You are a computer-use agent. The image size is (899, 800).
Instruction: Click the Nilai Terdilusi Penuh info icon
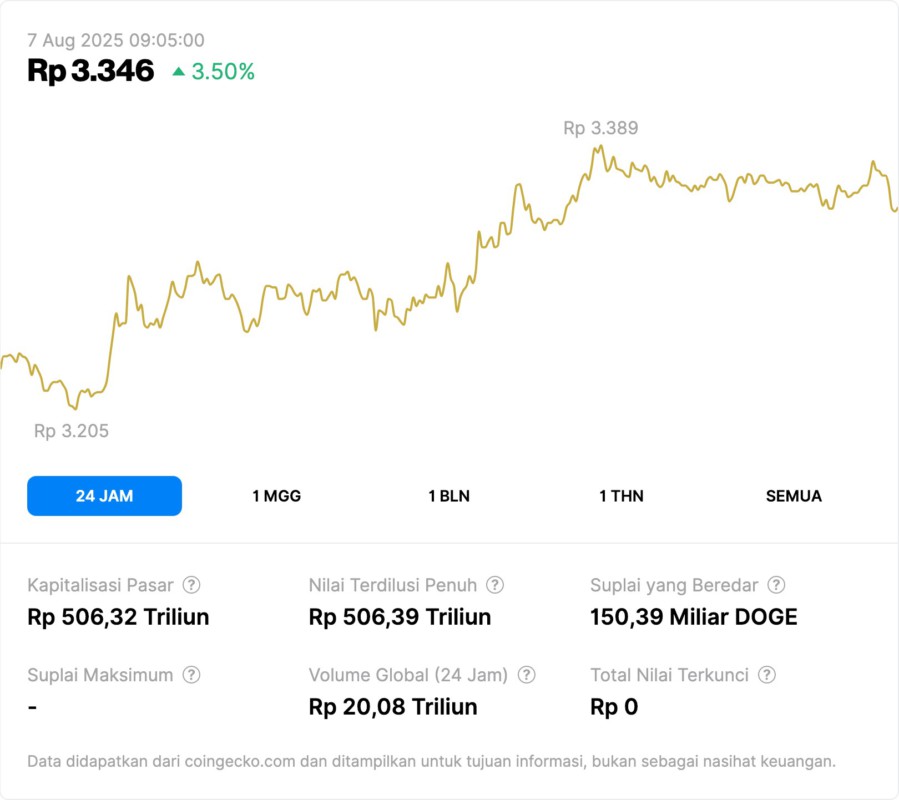click(x=495, y=585)
